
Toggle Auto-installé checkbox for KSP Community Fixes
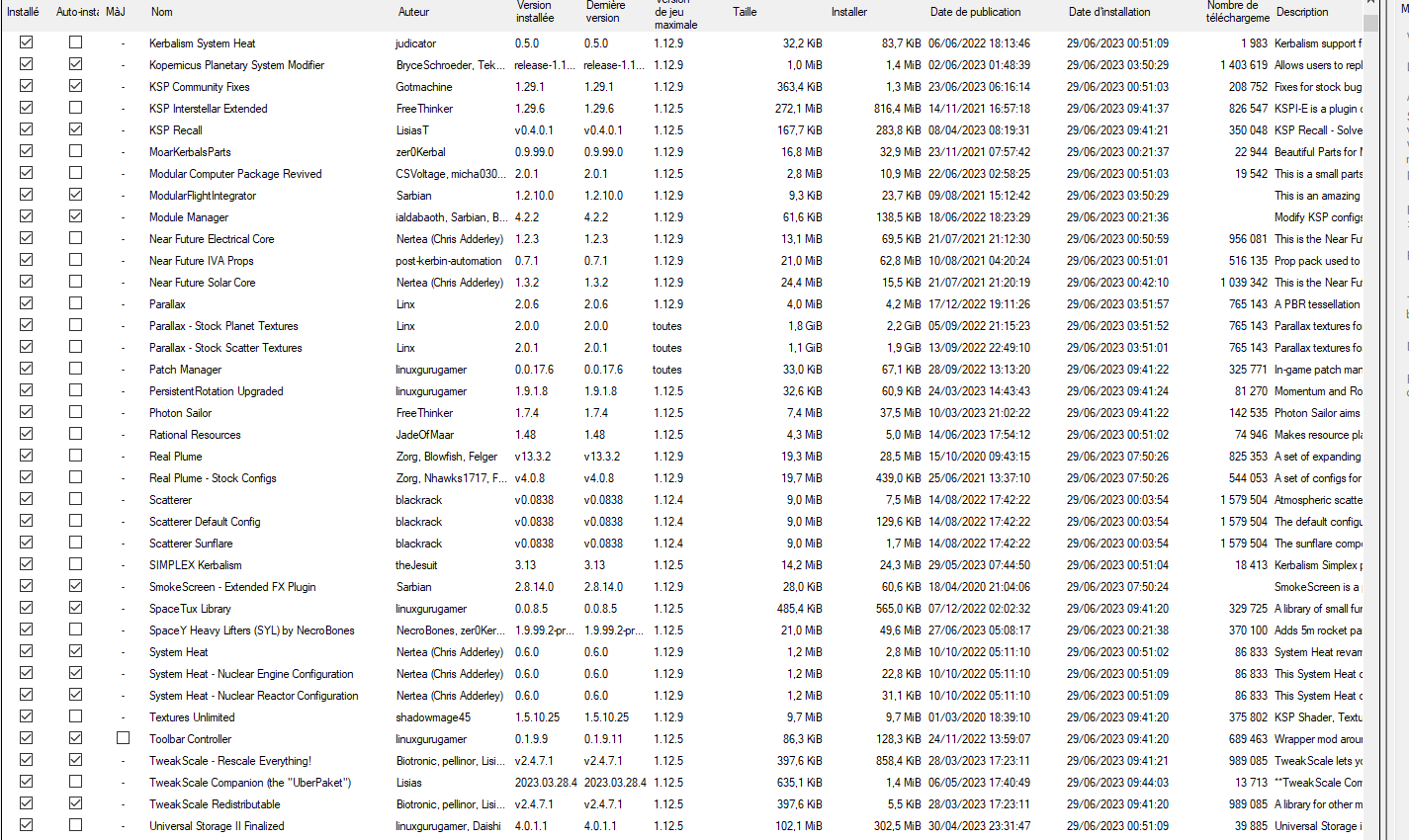(75, 86)
